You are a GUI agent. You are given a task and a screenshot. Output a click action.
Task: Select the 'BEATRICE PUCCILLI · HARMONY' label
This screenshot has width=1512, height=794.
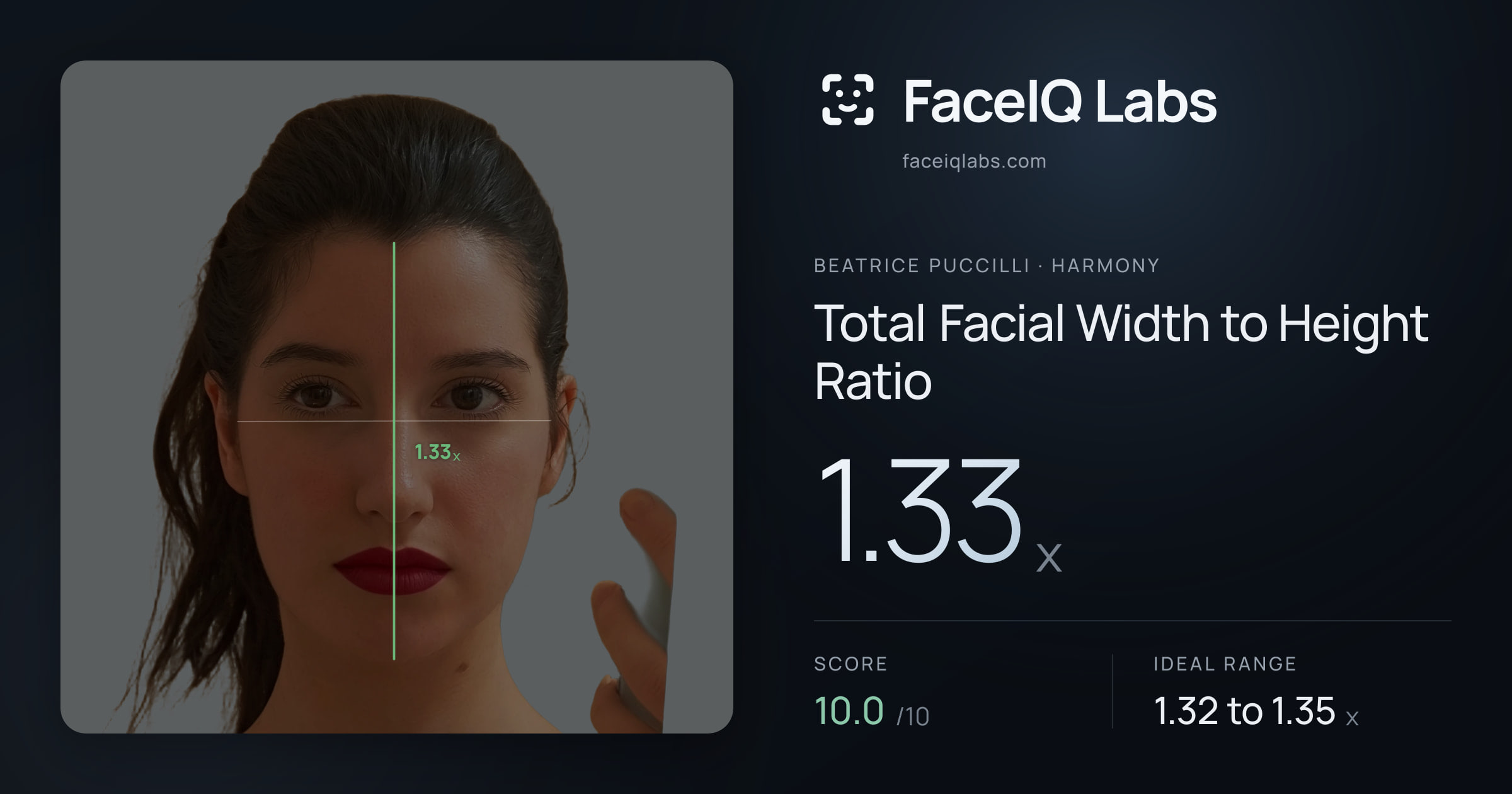pos(987,265)
